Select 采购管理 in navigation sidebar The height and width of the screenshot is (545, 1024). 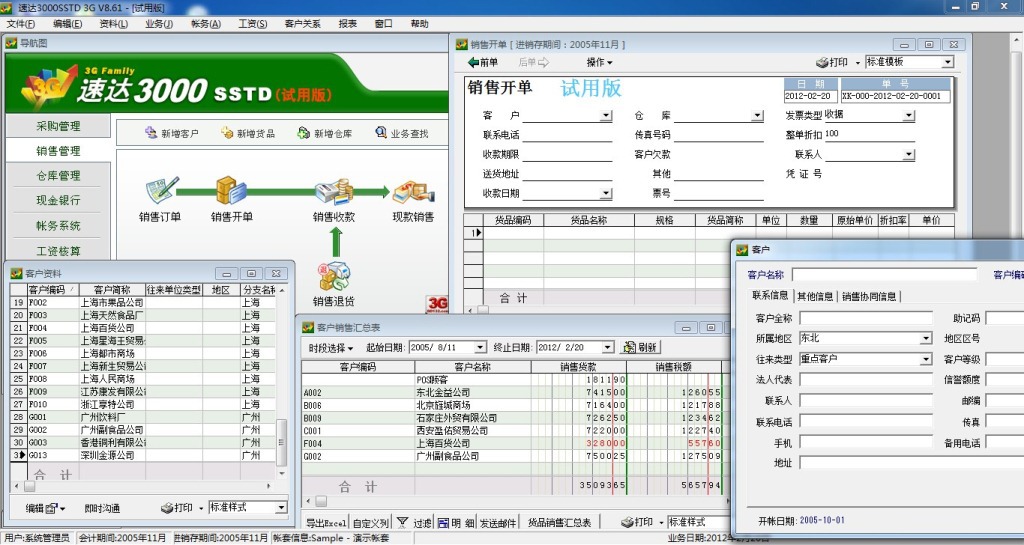[58, 126]
